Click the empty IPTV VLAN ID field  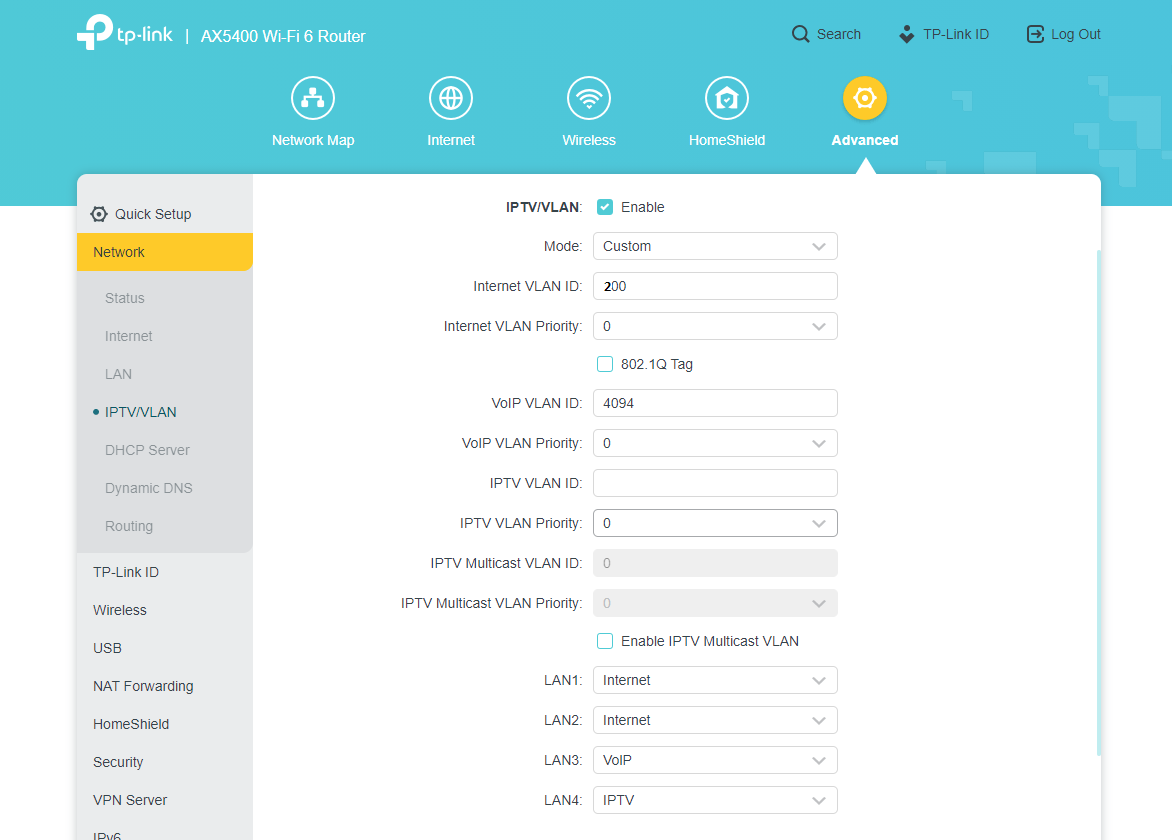click(x=715, y=483)
